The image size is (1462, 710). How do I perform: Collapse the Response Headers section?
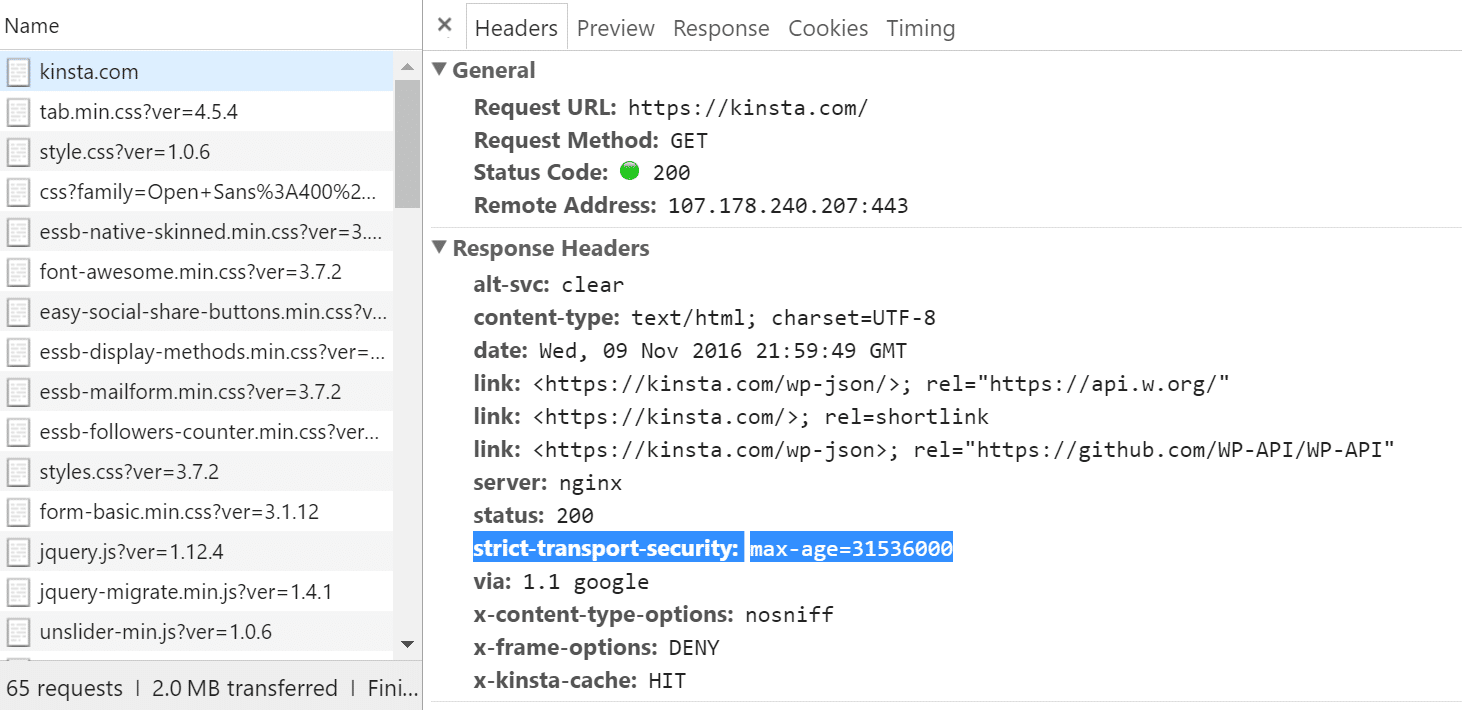(x=439, y=248)
